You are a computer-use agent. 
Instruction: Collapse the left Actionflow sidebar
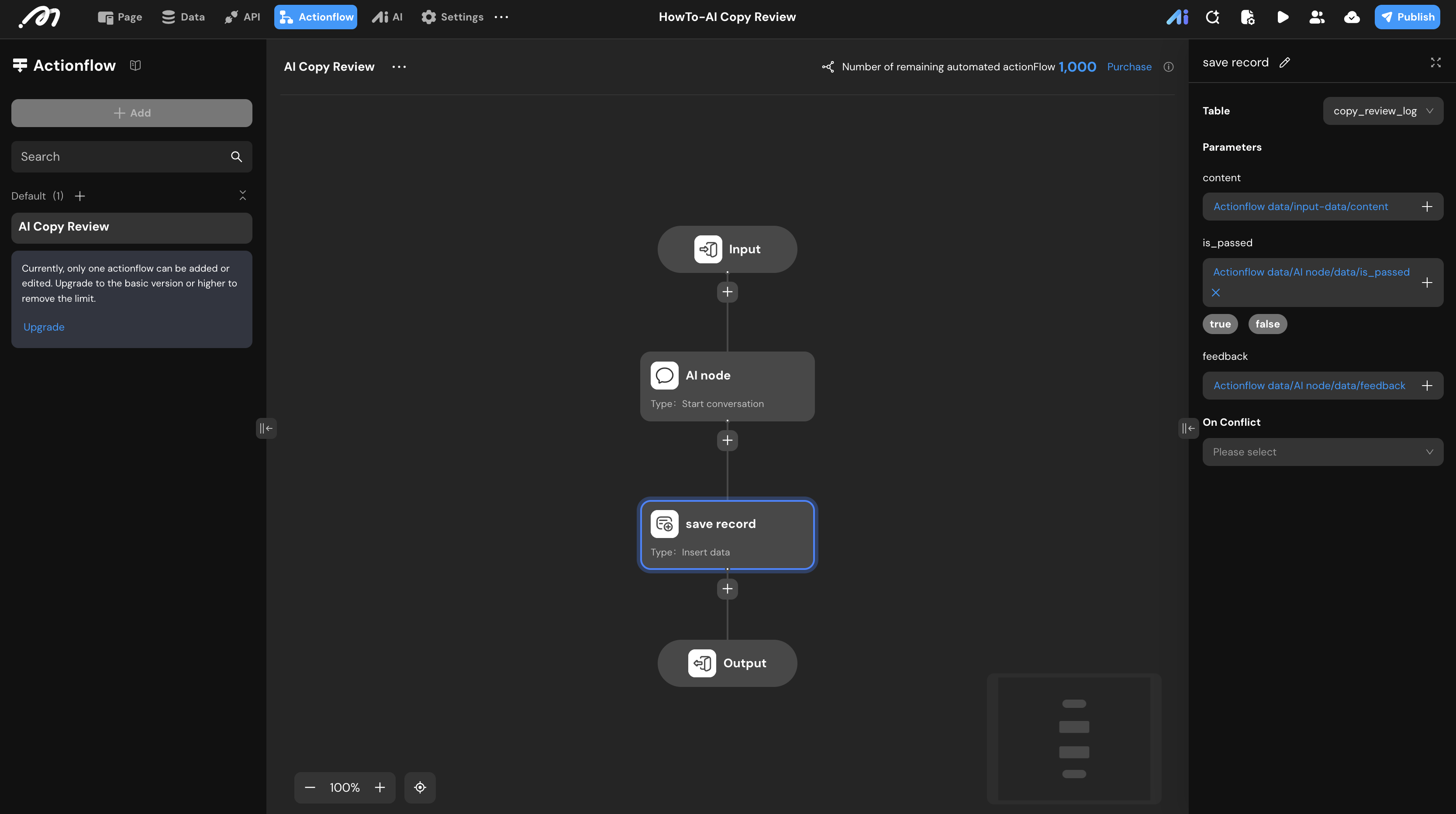[266, 428]
